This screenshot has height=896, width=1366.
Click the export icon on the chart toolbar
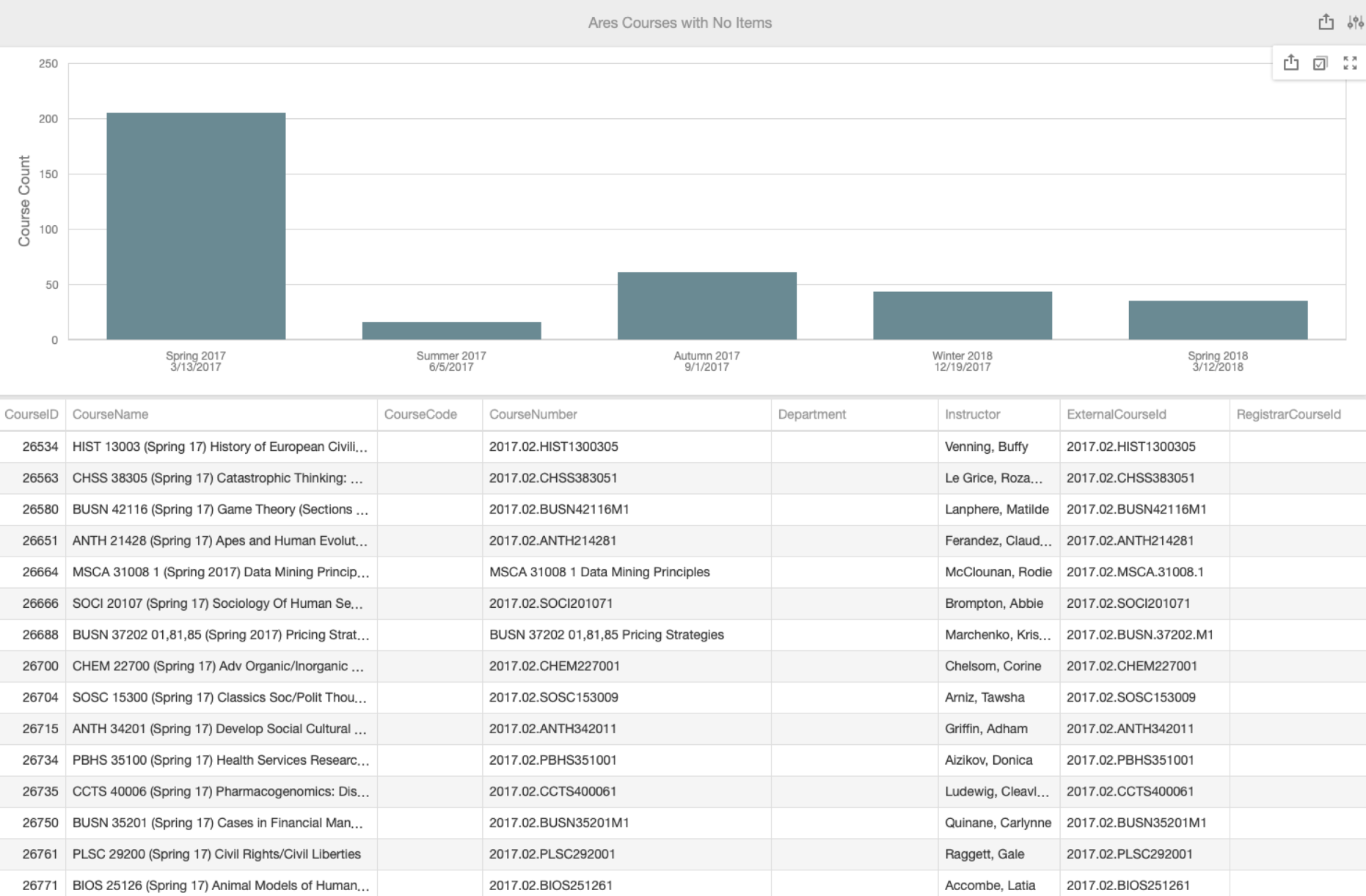(1291, 63)
